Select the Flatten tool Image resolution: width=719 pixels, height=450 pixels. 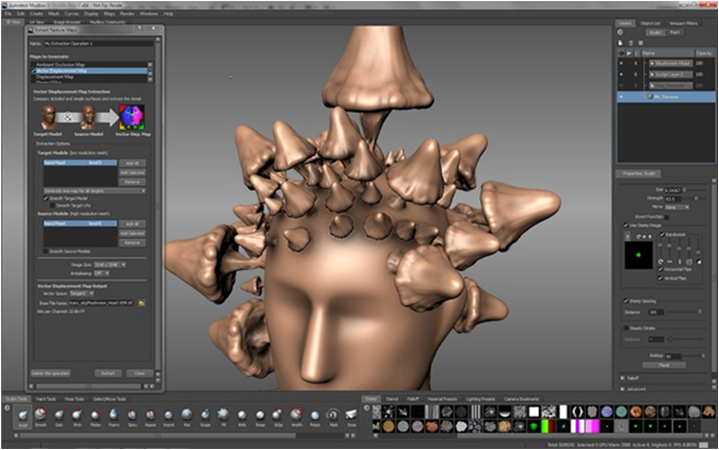pyautogui.click(x=95, y=417)
